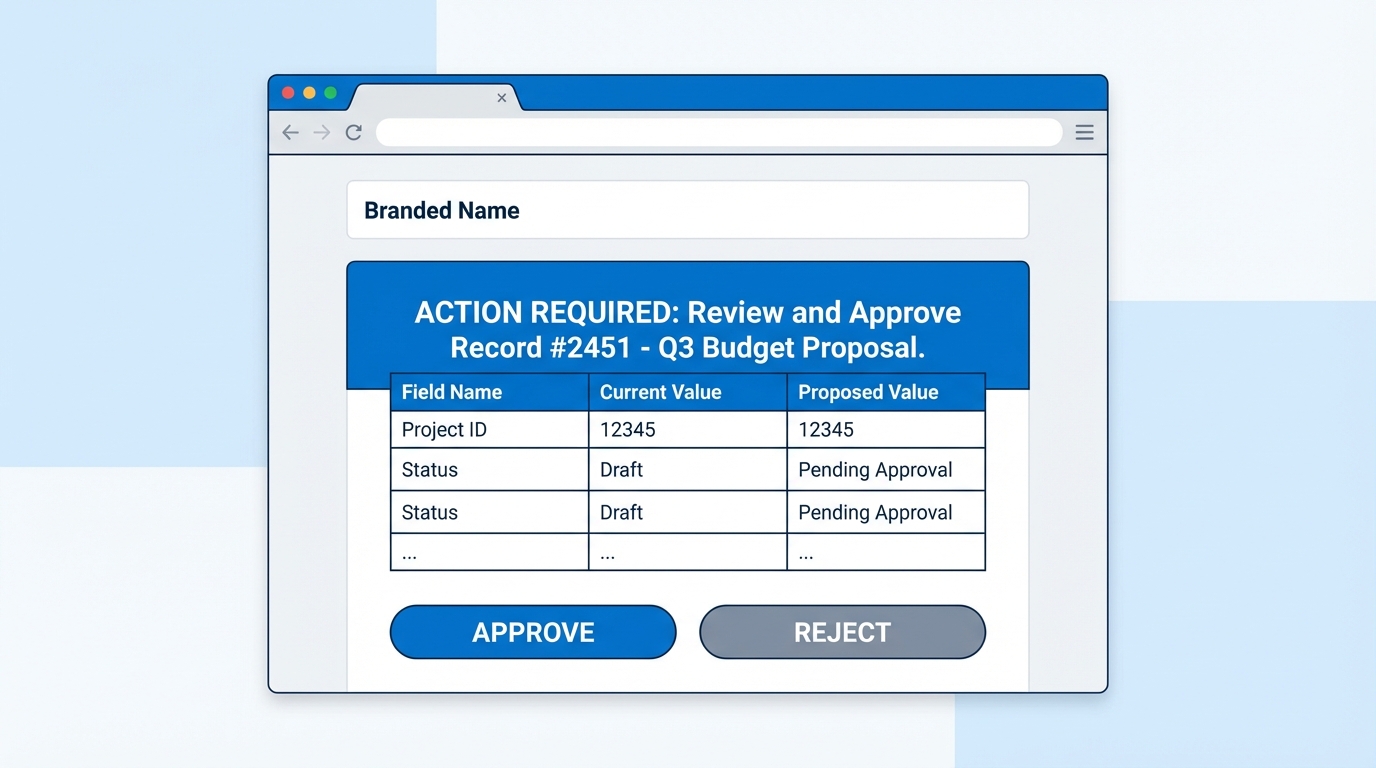Click the forward navigation arrow

point(321,132)
